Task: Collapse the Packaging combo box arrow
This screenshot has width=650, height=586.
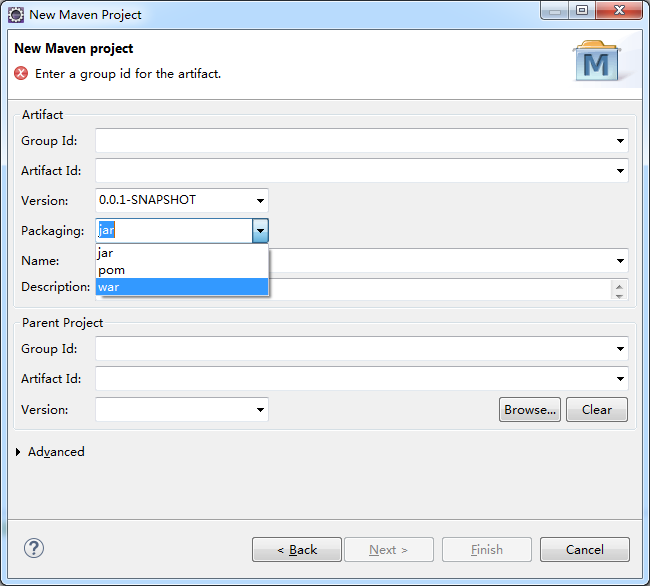Action: click(x=260, y=231)
